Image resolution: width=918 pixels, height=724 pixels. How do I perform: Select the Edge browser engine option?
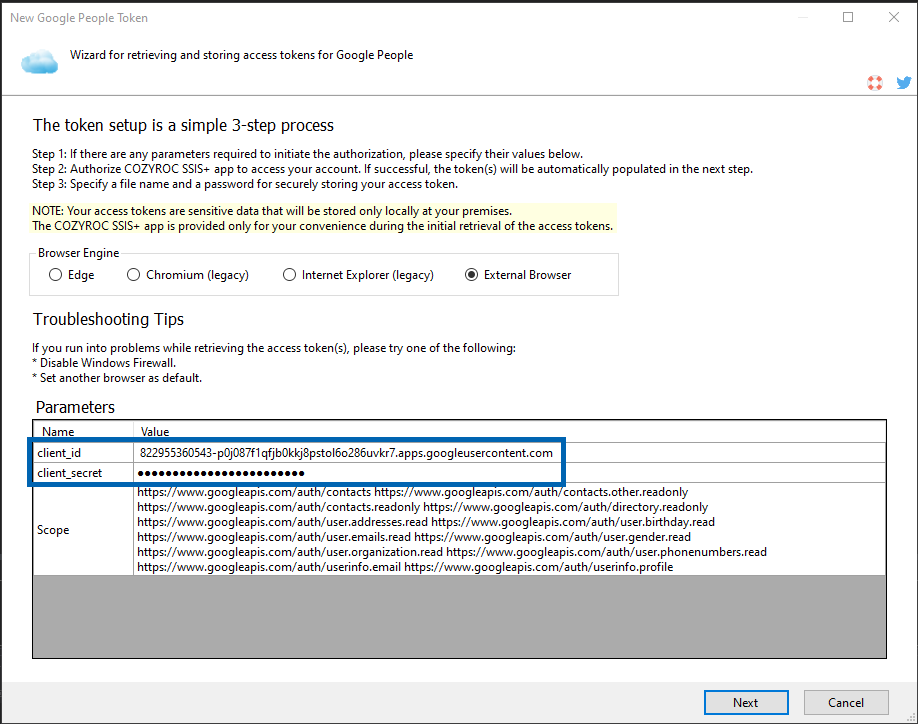click(55, 275)
